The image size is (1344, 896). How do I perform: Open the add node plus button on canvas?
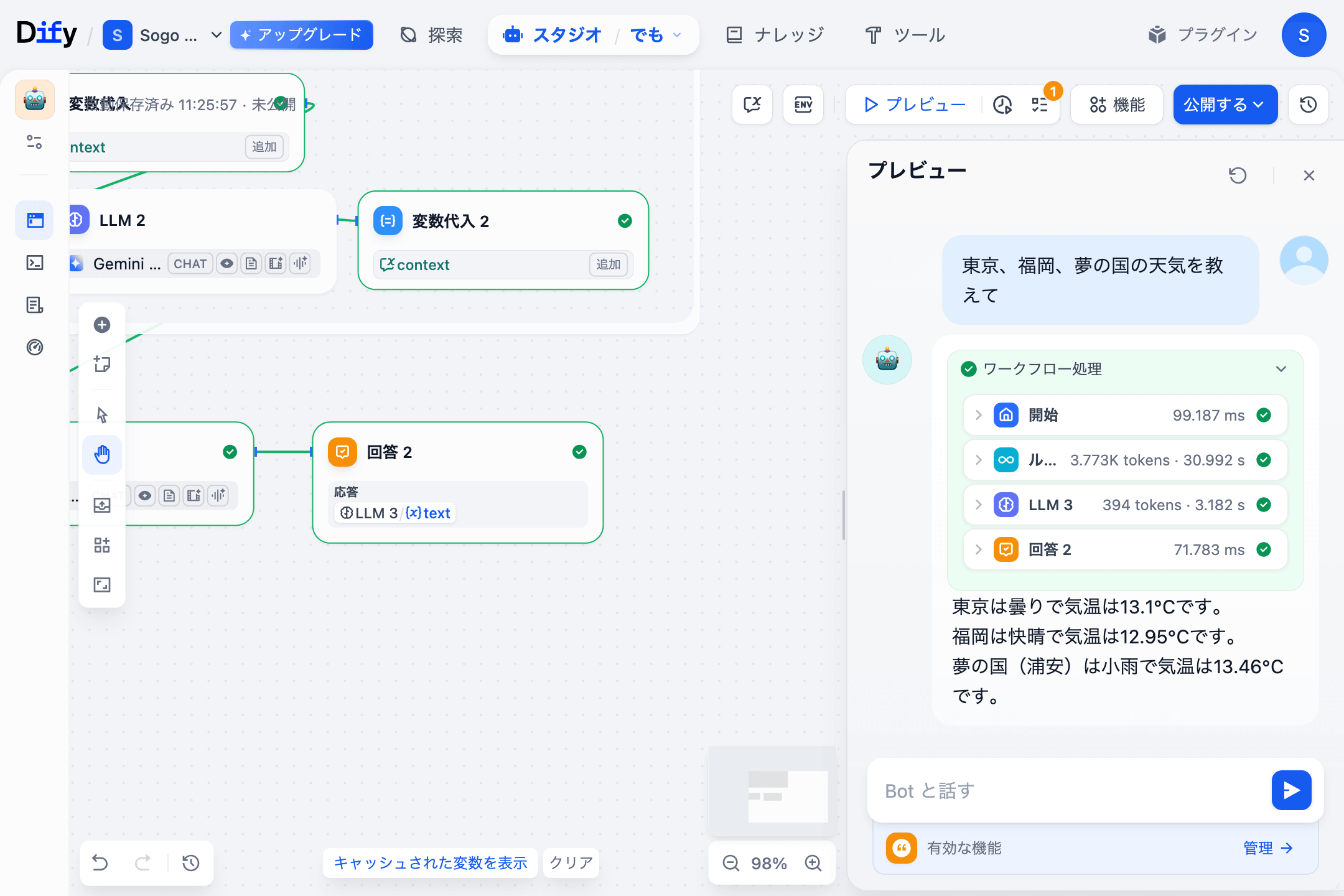[102, 325]
